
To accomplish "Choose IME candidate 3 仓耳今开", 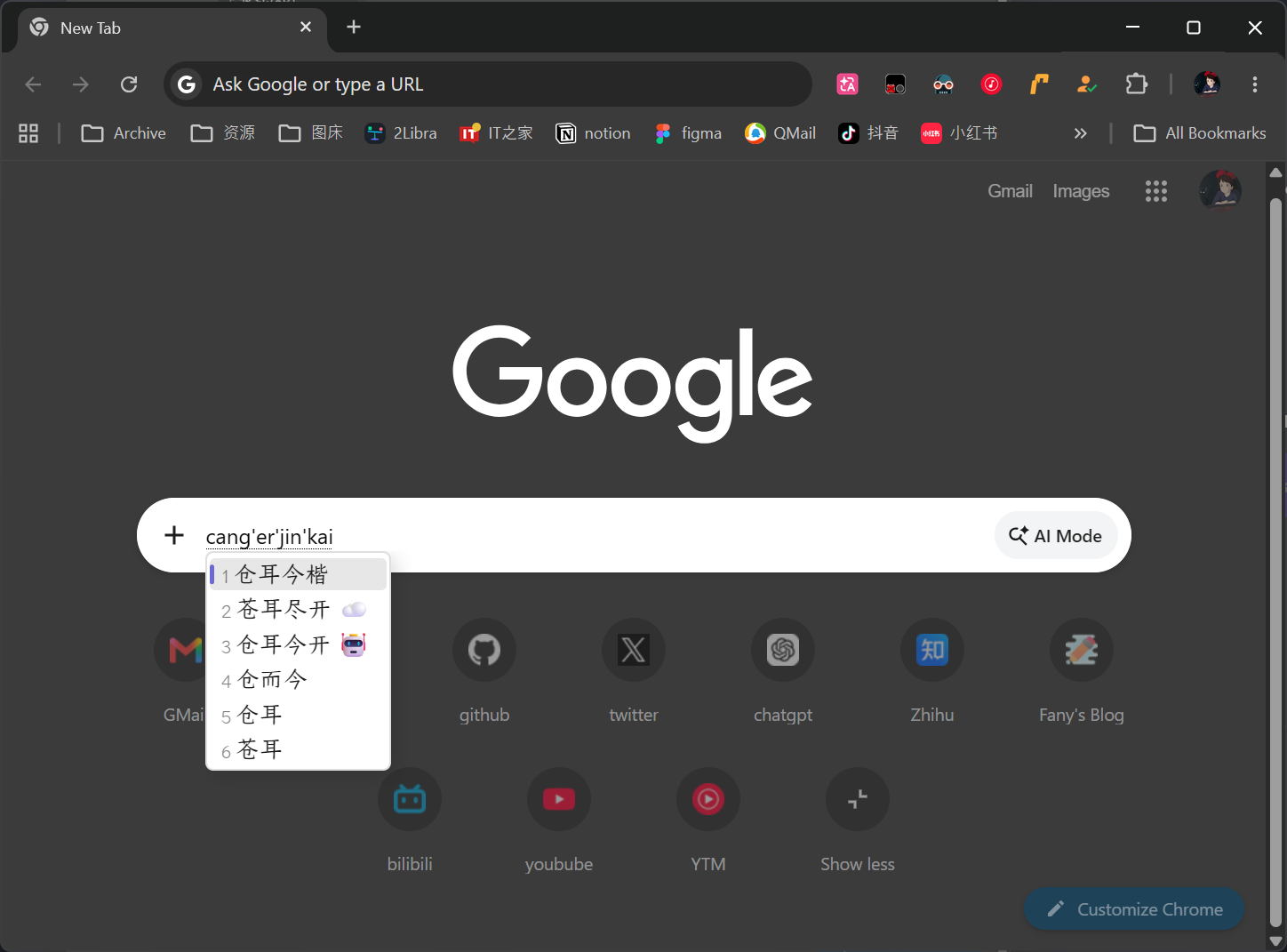I will [x=298, y=644].
